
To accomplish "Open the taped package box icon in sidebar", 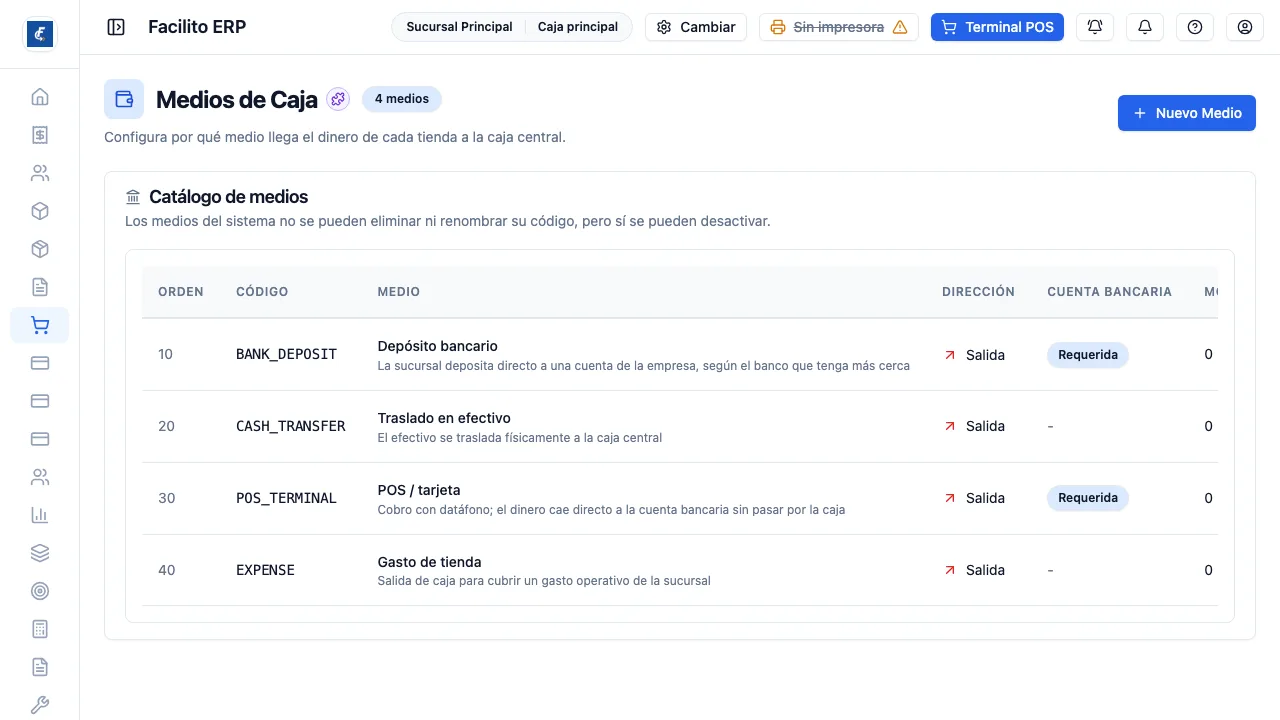I will (40, 249).
